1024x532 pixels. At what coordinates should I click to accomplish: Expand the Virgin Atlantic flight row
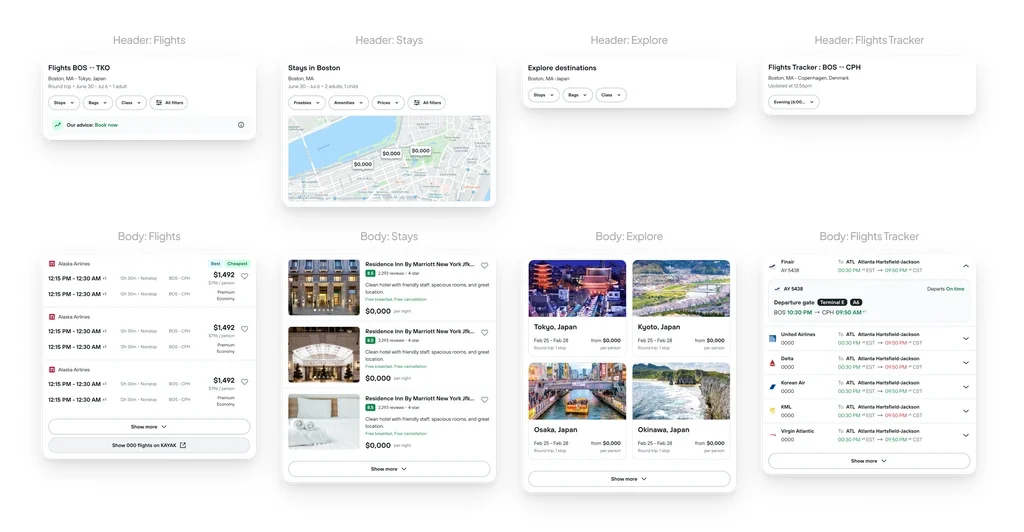pyautogui.click(x=966, y=435)
